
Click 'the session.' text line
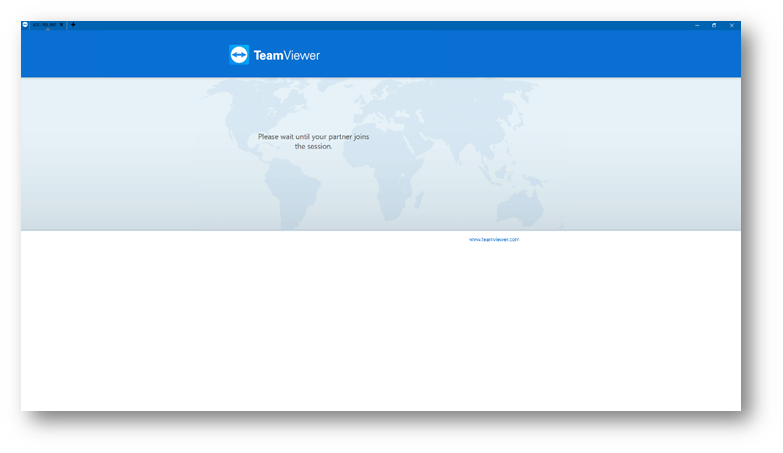tap(313, 146)
